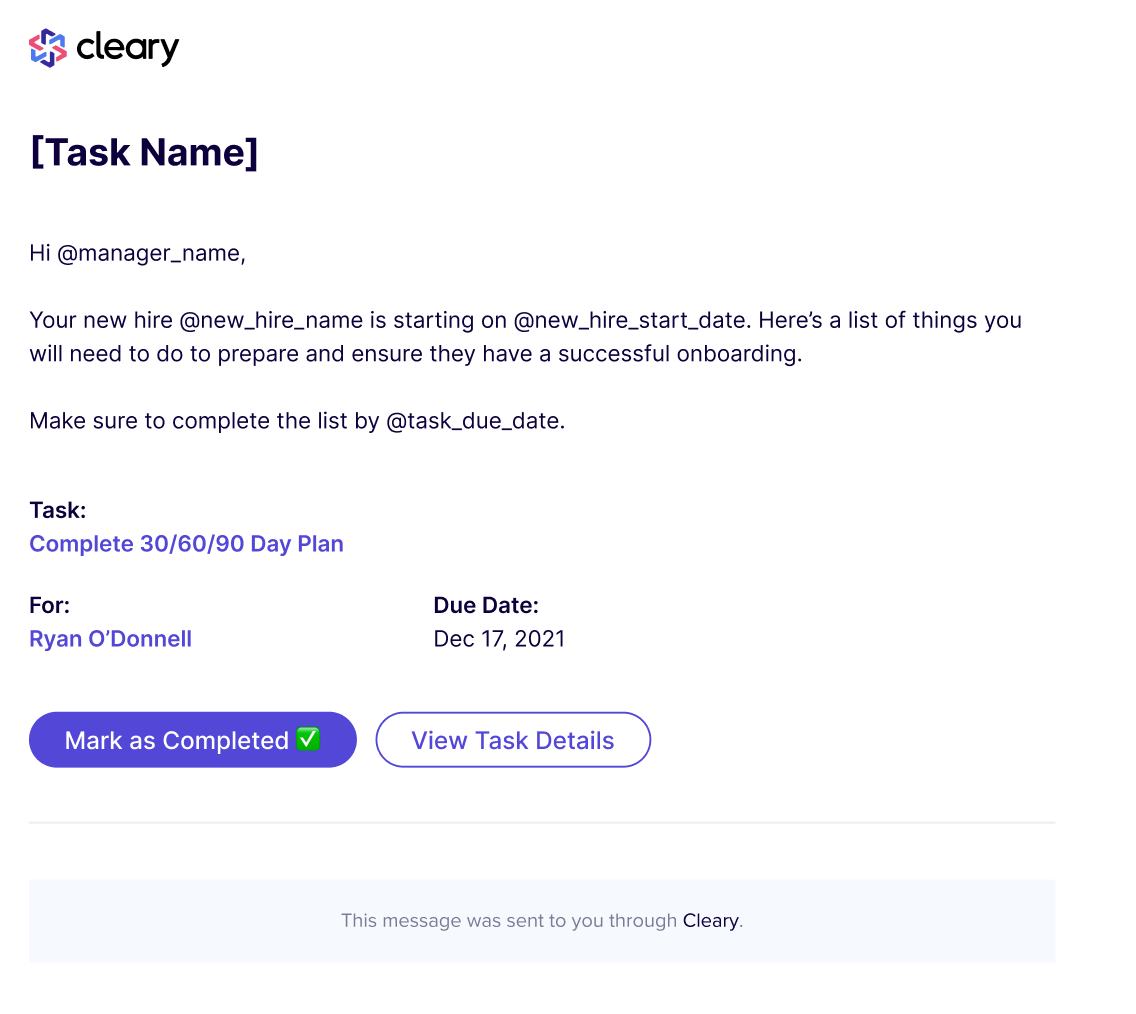Select the green checkmark emoji on the button
Screen dimensions: 1136x1014
[x=307, y=739]
